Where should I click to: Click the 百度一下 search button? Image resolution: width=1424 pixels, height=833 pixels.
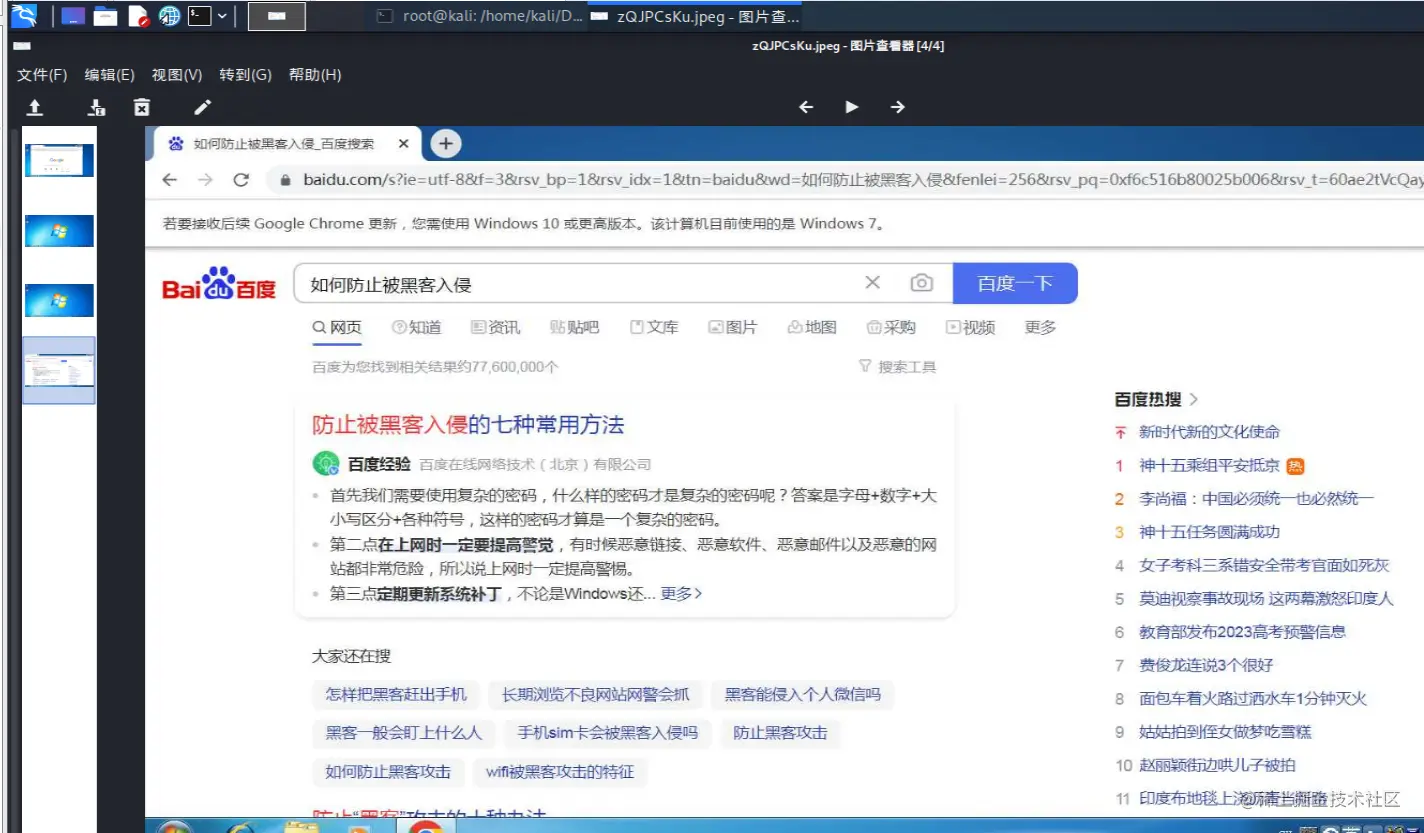tap(1015, 284)
